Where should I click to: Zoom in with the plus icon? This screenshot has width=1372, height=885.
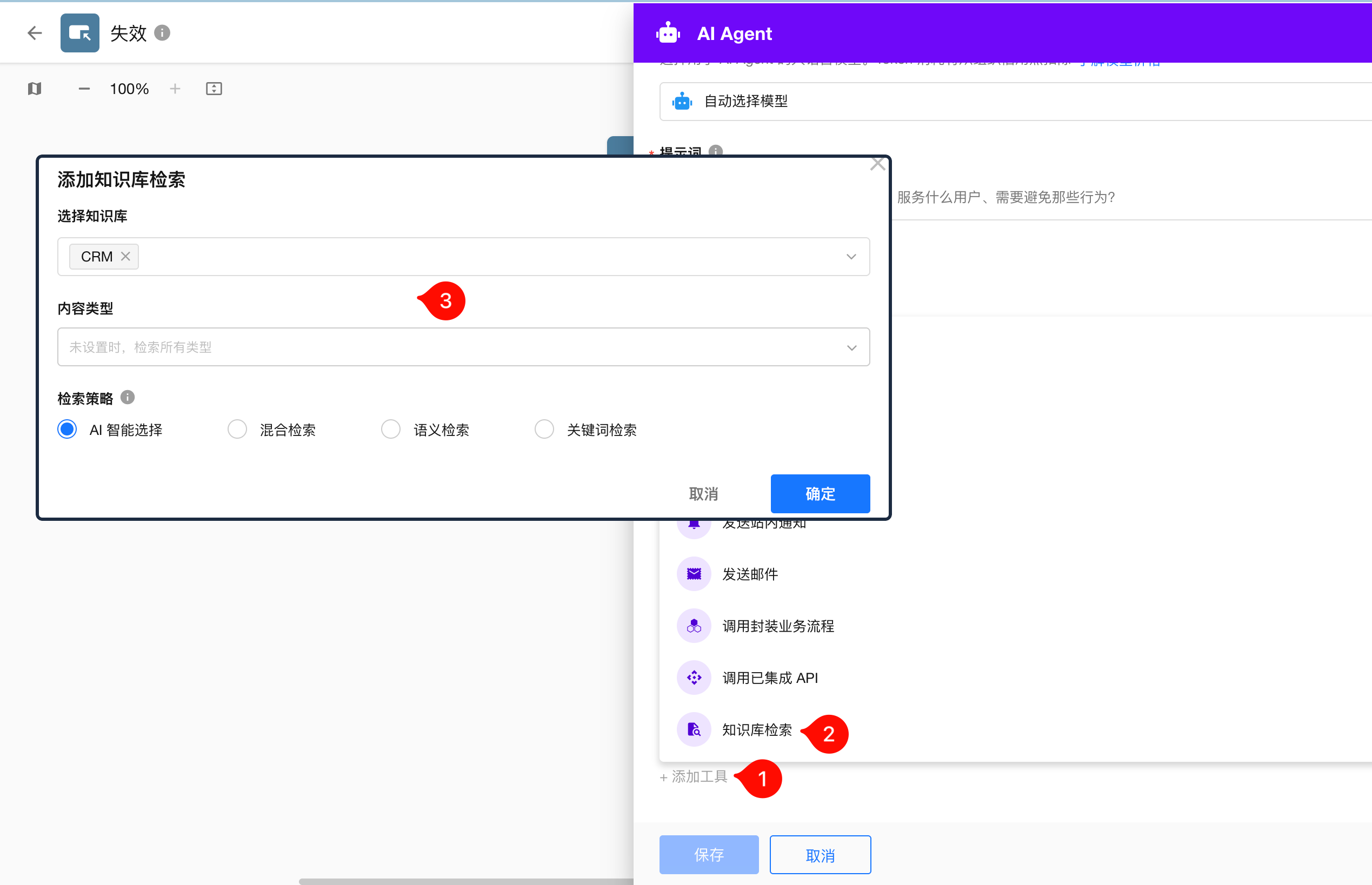[x=175, y=89]
